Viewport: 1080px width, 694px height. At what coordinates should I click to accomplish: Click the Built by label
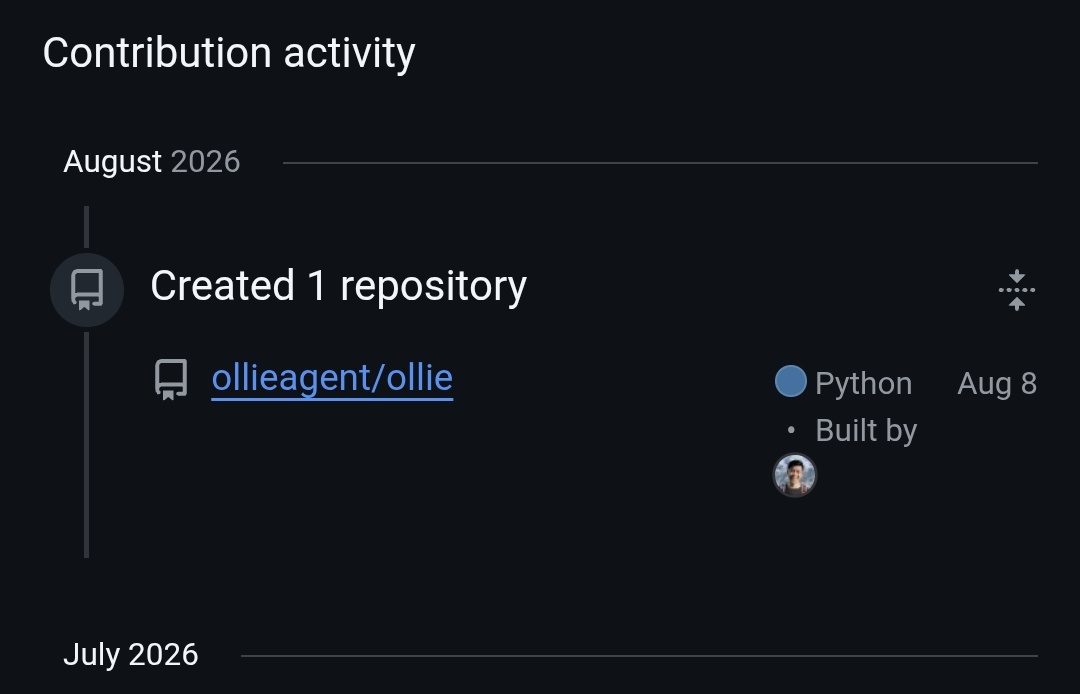[866, 430]
